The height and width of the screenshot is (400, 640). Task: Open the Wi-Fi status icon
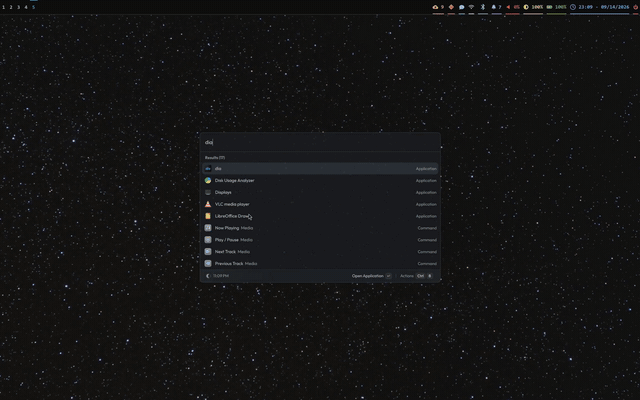(471, 7)
